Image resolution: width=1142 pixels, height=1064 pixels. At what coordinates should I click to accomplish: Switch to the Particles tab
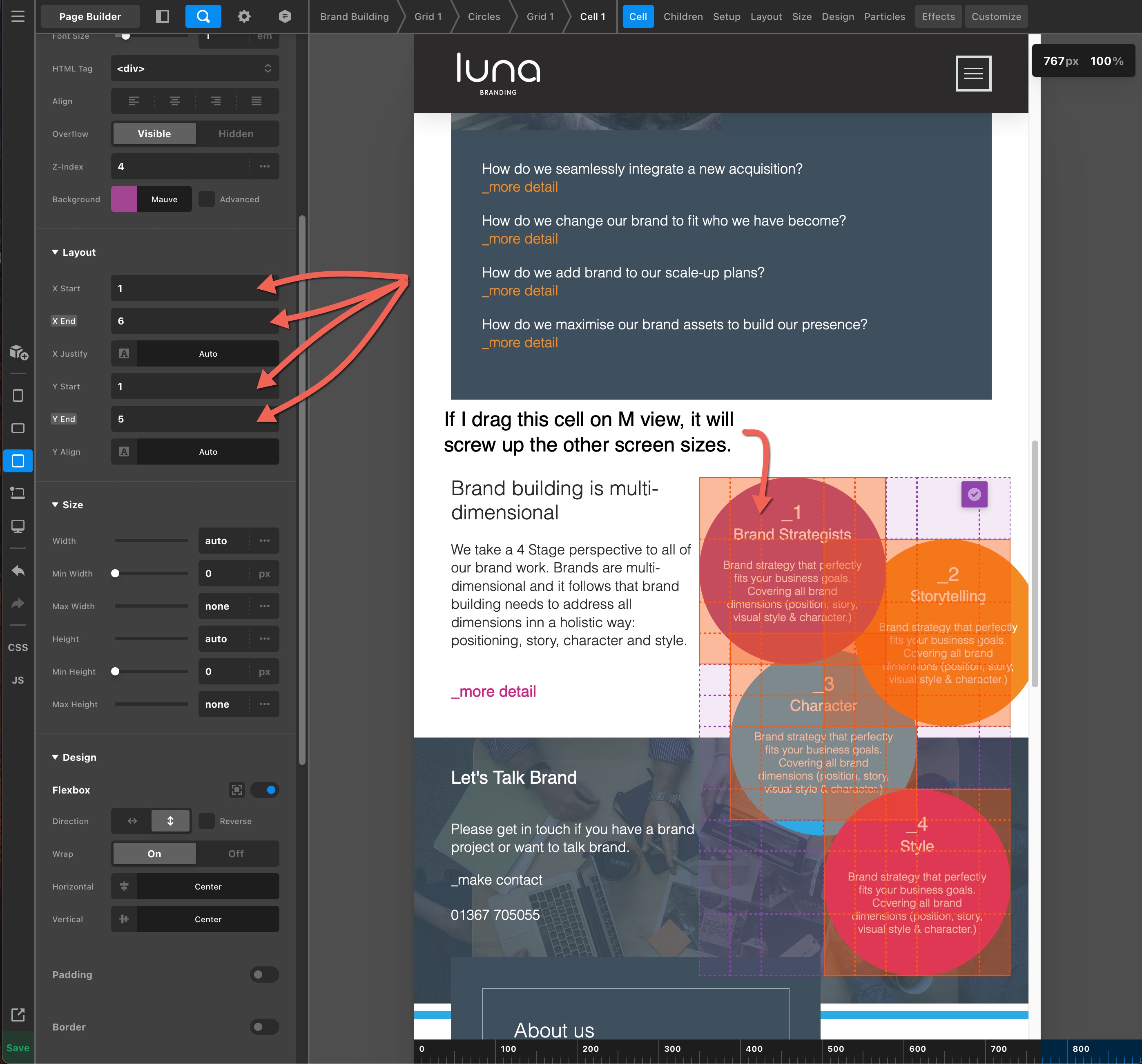tap(884, 17)
